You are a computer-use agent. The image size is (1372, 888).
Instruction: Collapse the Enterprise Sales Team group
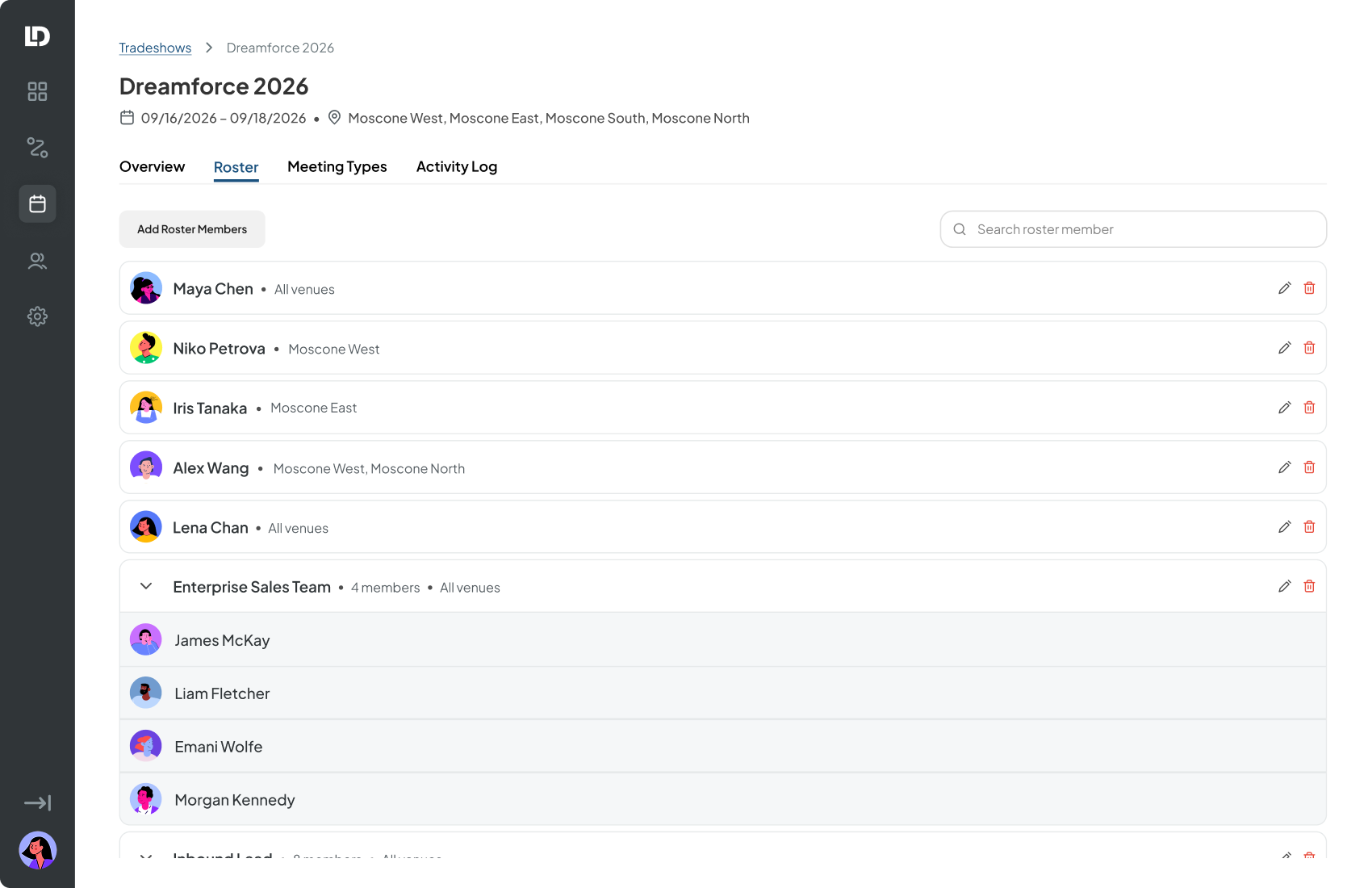click(146, 586)
